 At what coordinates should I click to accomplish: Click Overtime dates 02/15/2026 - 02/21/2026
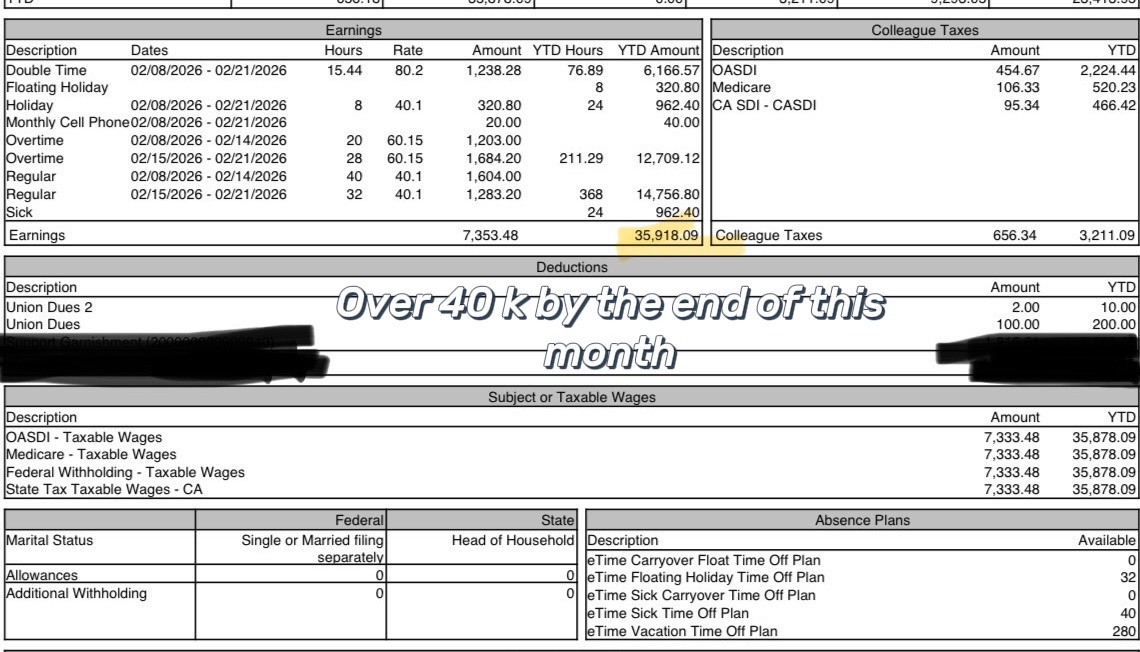209,158
